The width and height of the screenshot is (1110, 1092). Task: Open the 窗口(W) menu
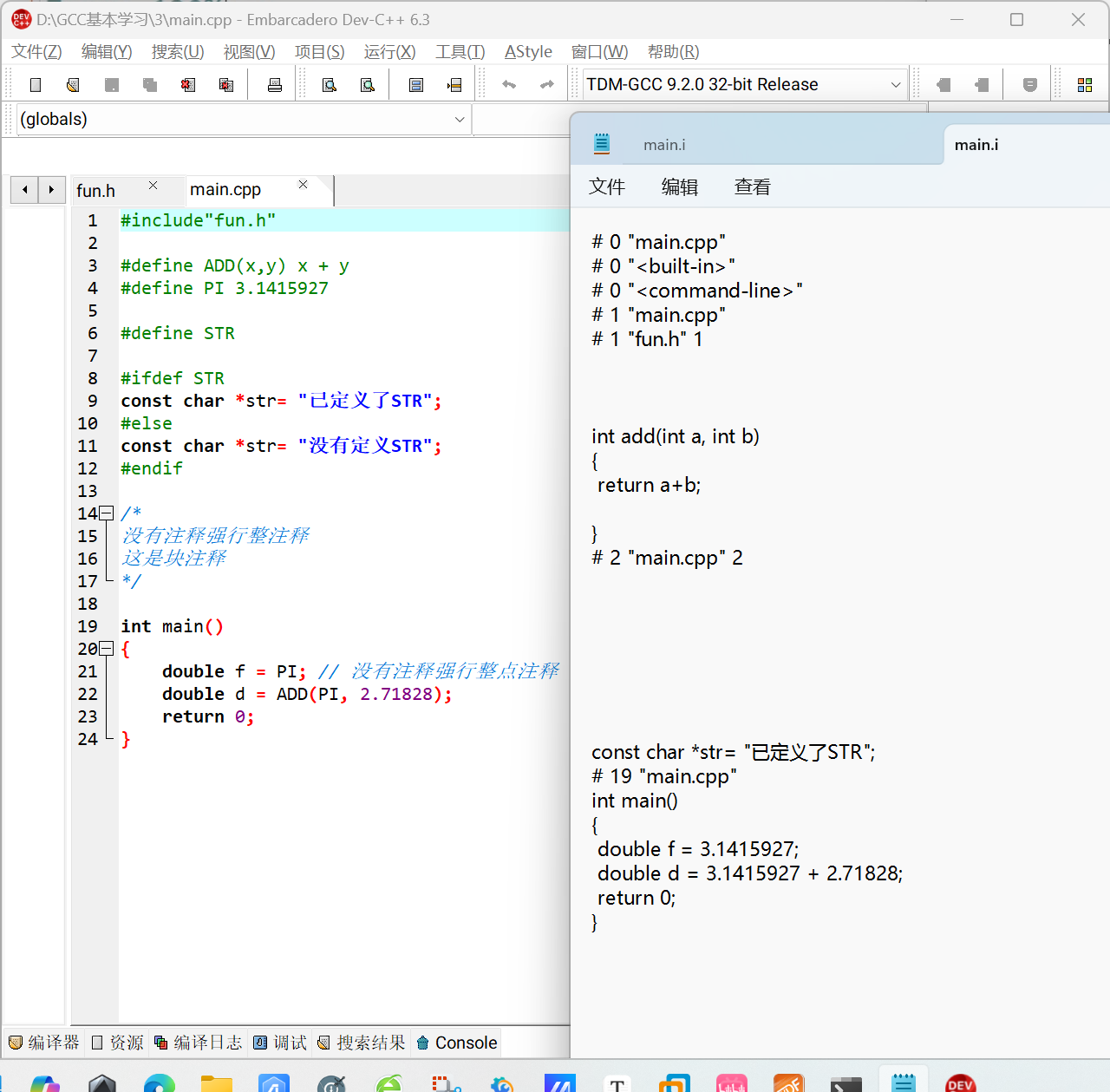click(x=600, y=52)
